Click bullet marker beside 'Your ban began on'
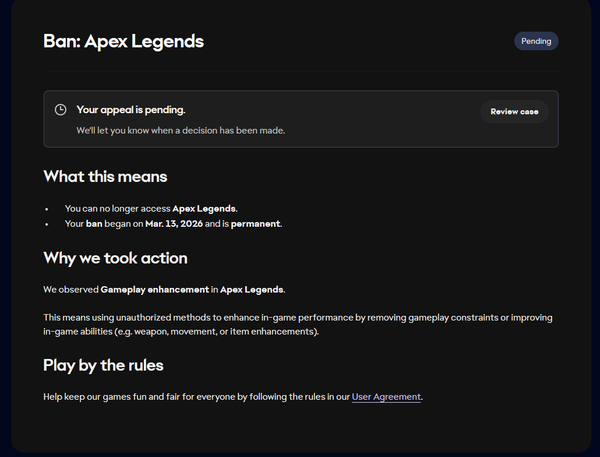600x457 pixels. tap(49, 223)
